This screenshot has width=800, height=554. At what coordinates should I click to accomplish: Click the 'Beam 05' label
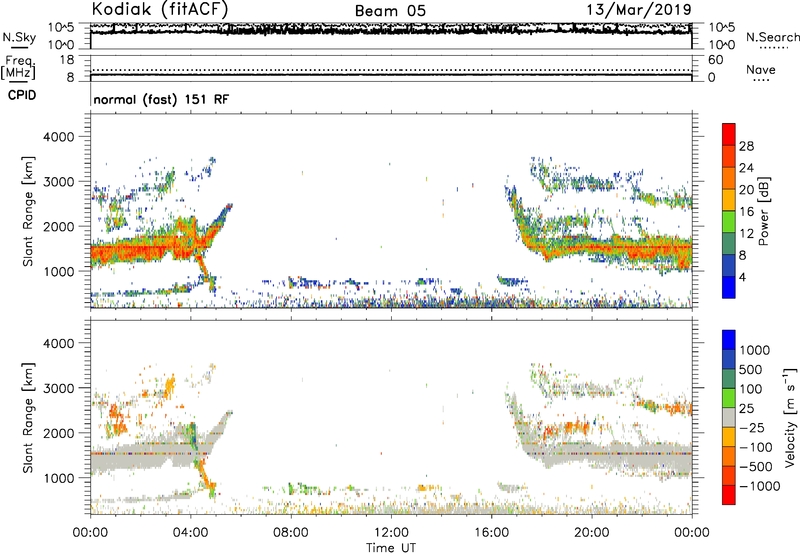(390, 11)
